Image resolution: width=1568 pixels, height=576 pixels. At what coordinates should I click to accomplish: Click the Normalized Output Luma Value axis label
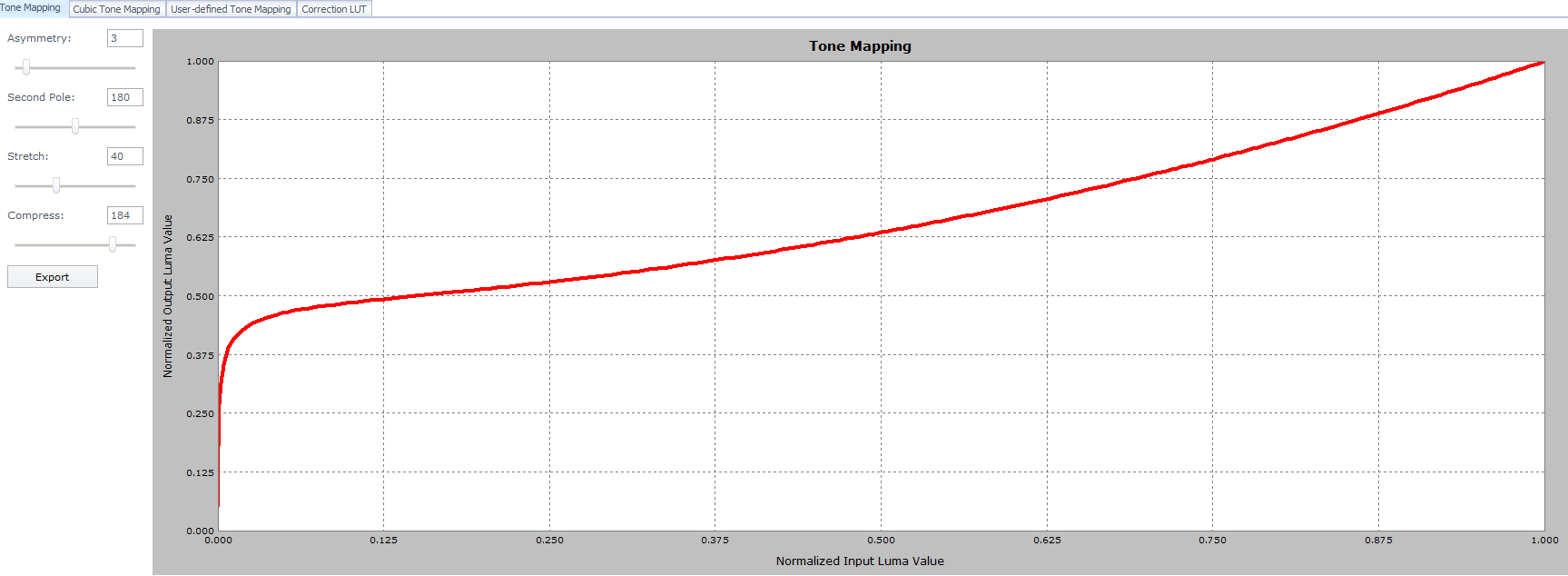[x=168, y=296]
